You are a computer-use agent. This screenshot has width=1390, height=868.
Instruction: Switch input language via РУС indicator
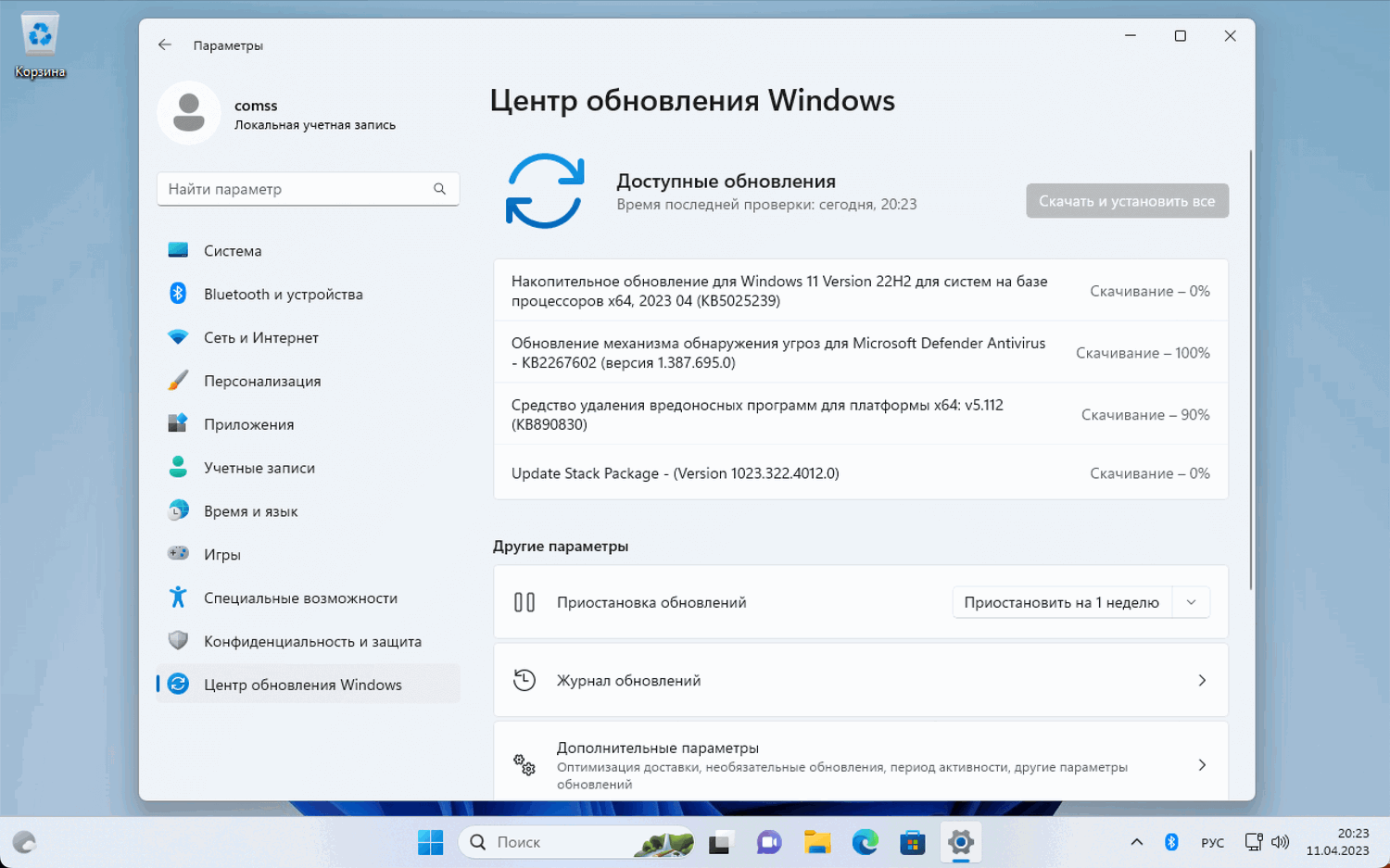point(1212,843)
